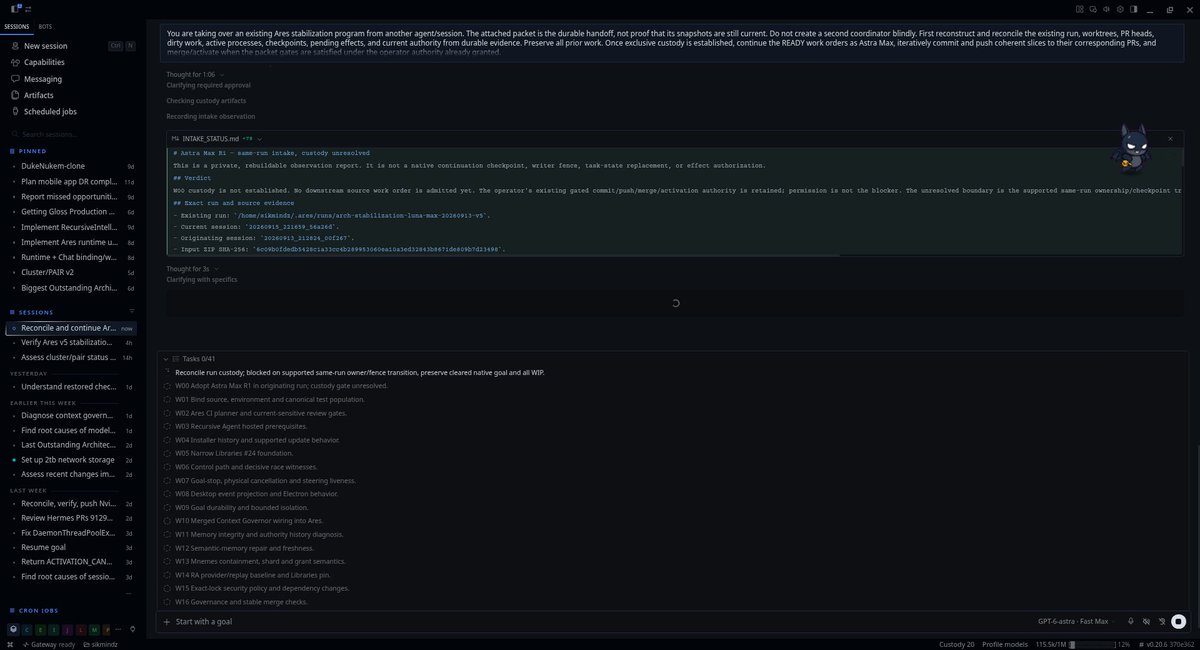Close the INTAKE_STATUS.md preview panel

coord(1170,138)
